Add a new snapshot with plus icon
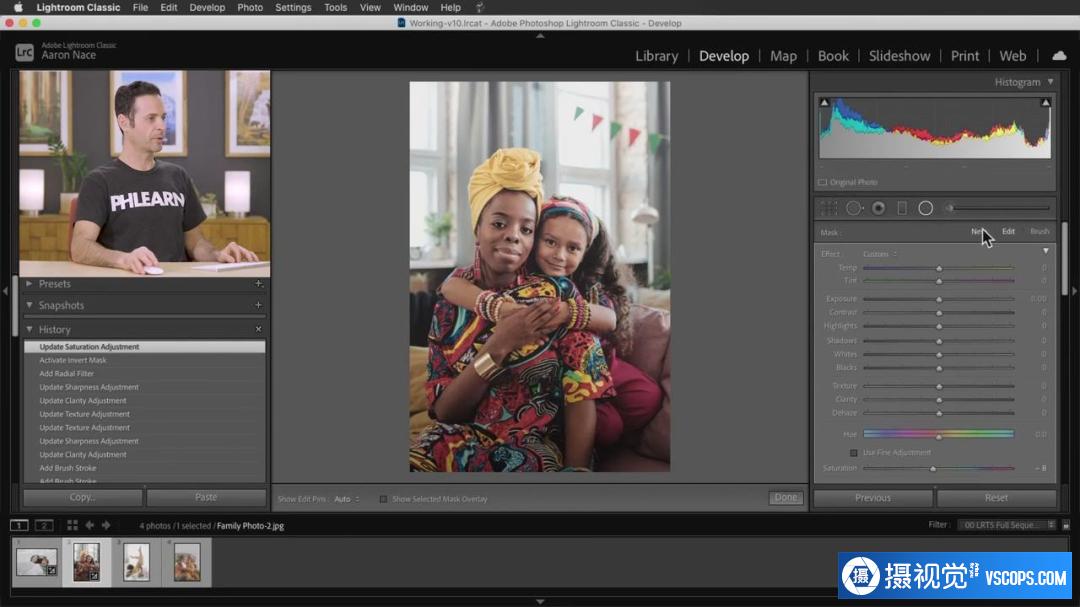1080x607 pixels. tap(258, 305)
